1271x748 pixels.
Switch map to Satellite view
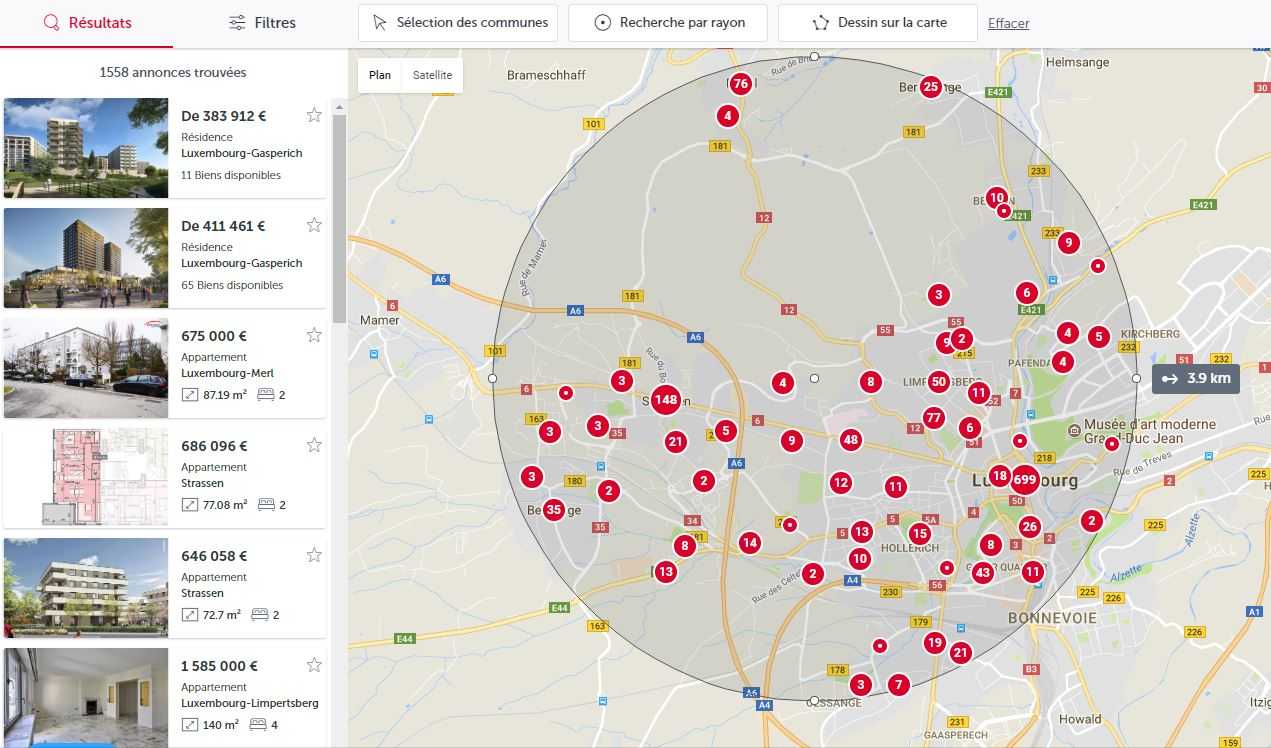(432, 75)
